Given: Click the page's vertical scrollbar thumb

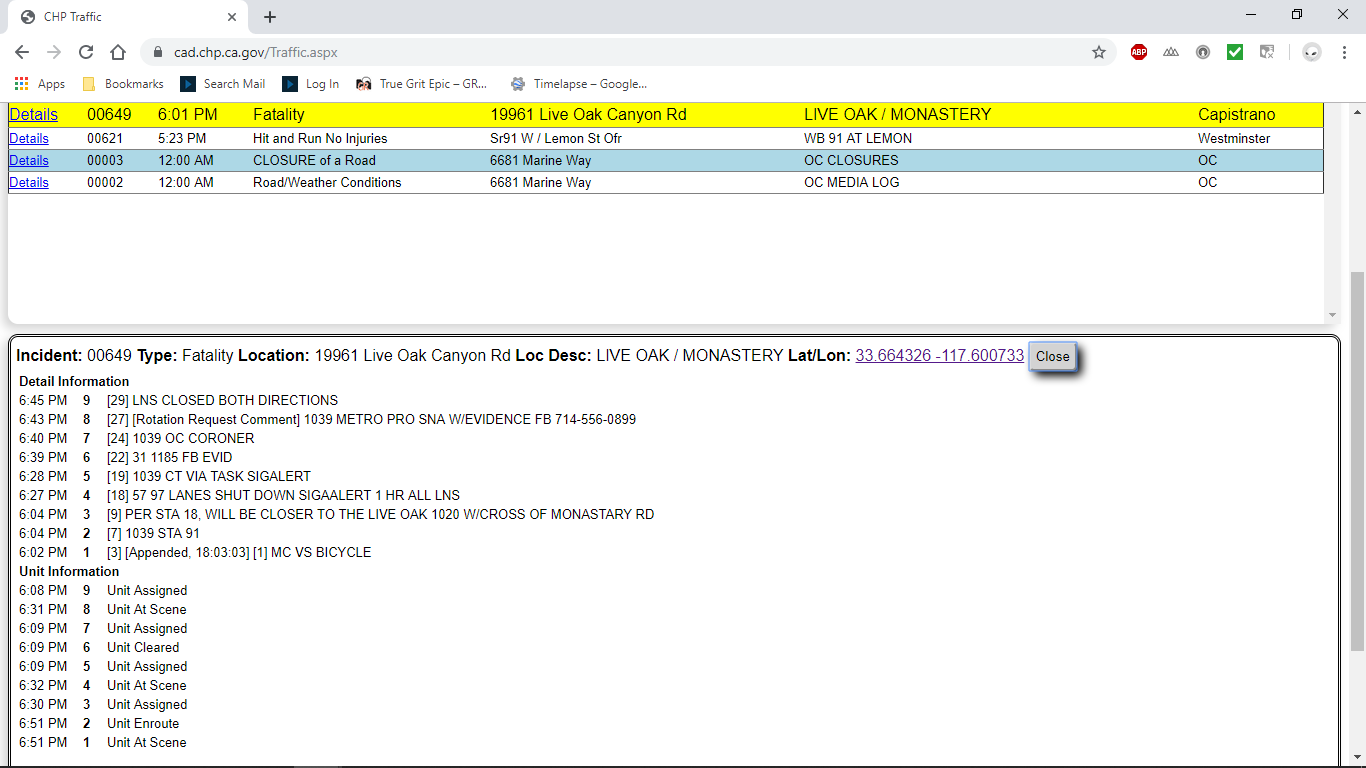Looking at the screenshot, I should coord(1357,460).
